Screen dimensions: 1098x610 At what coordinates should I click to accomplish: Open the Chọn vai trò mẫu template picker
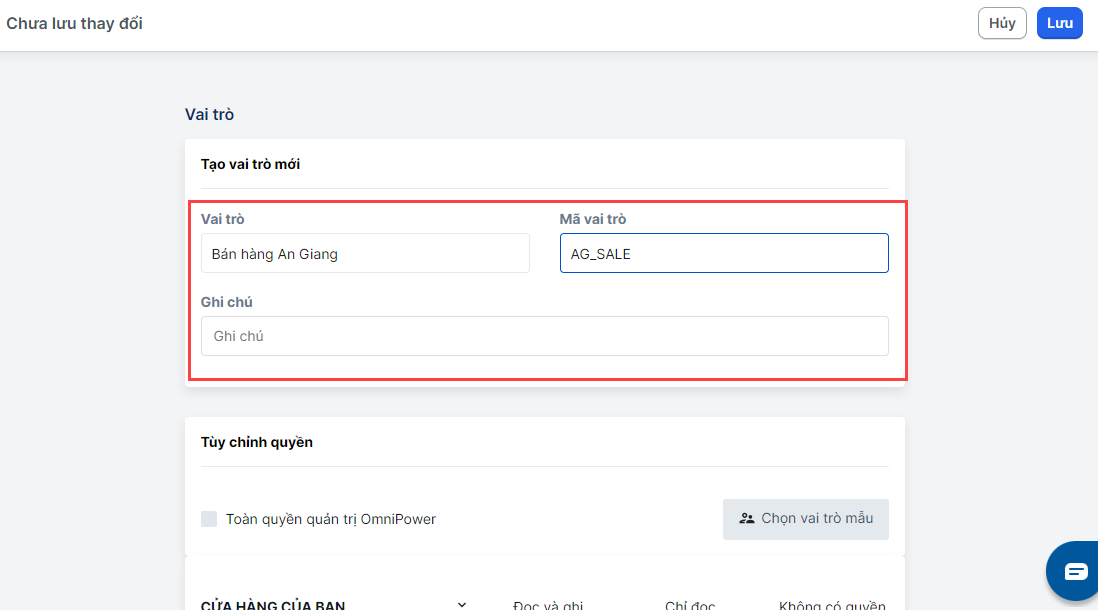(x=805, y=519)
